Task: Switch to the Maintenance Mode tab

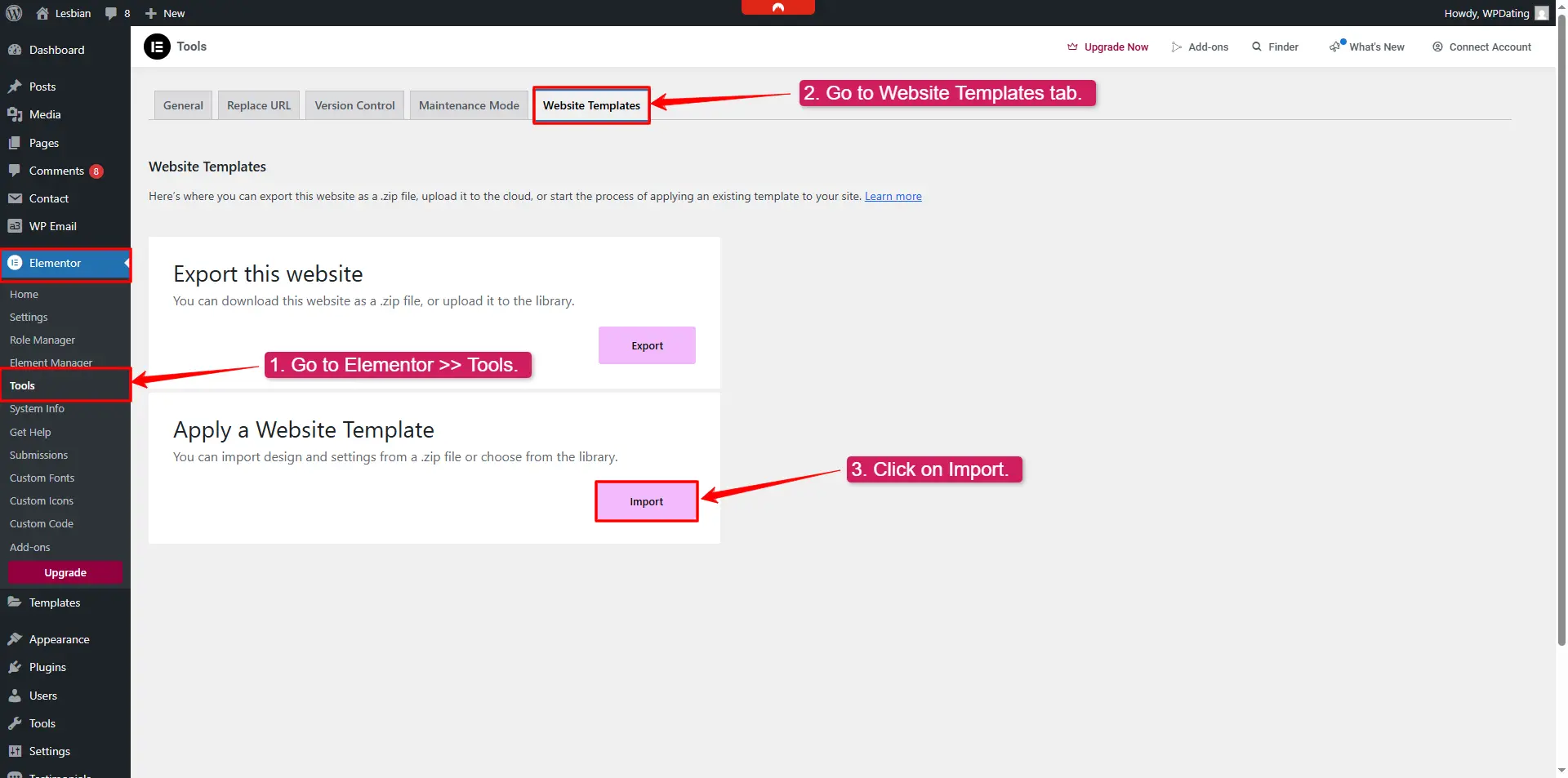Action: [x=469, y=105]
